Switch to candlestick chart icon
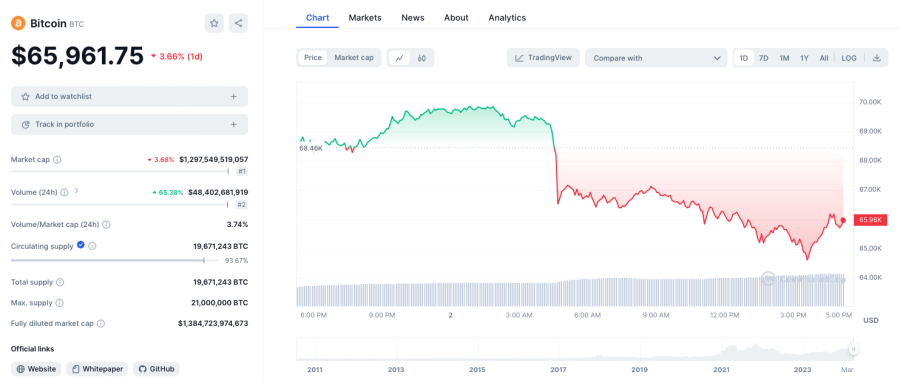The height and width of the screenshot is (383, 900). 422,58
